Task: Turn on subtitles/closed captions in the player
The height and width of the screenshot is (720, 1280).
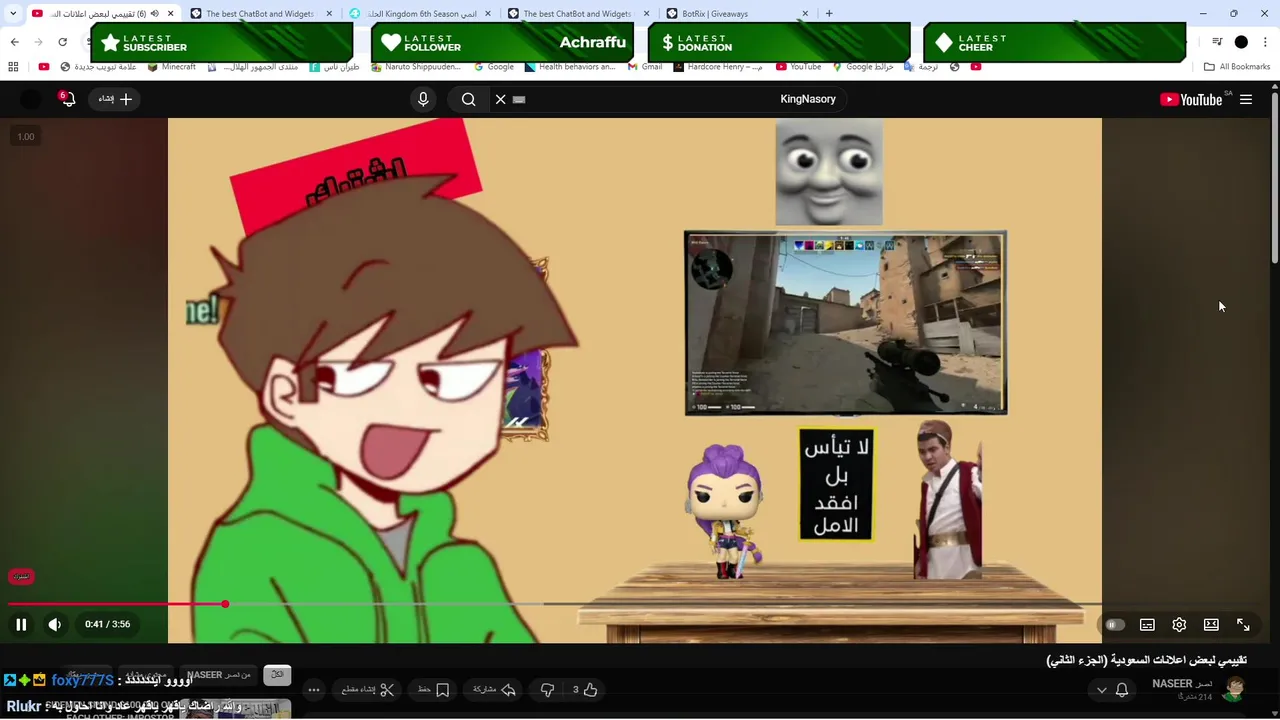Action: tap(1147, 624)
